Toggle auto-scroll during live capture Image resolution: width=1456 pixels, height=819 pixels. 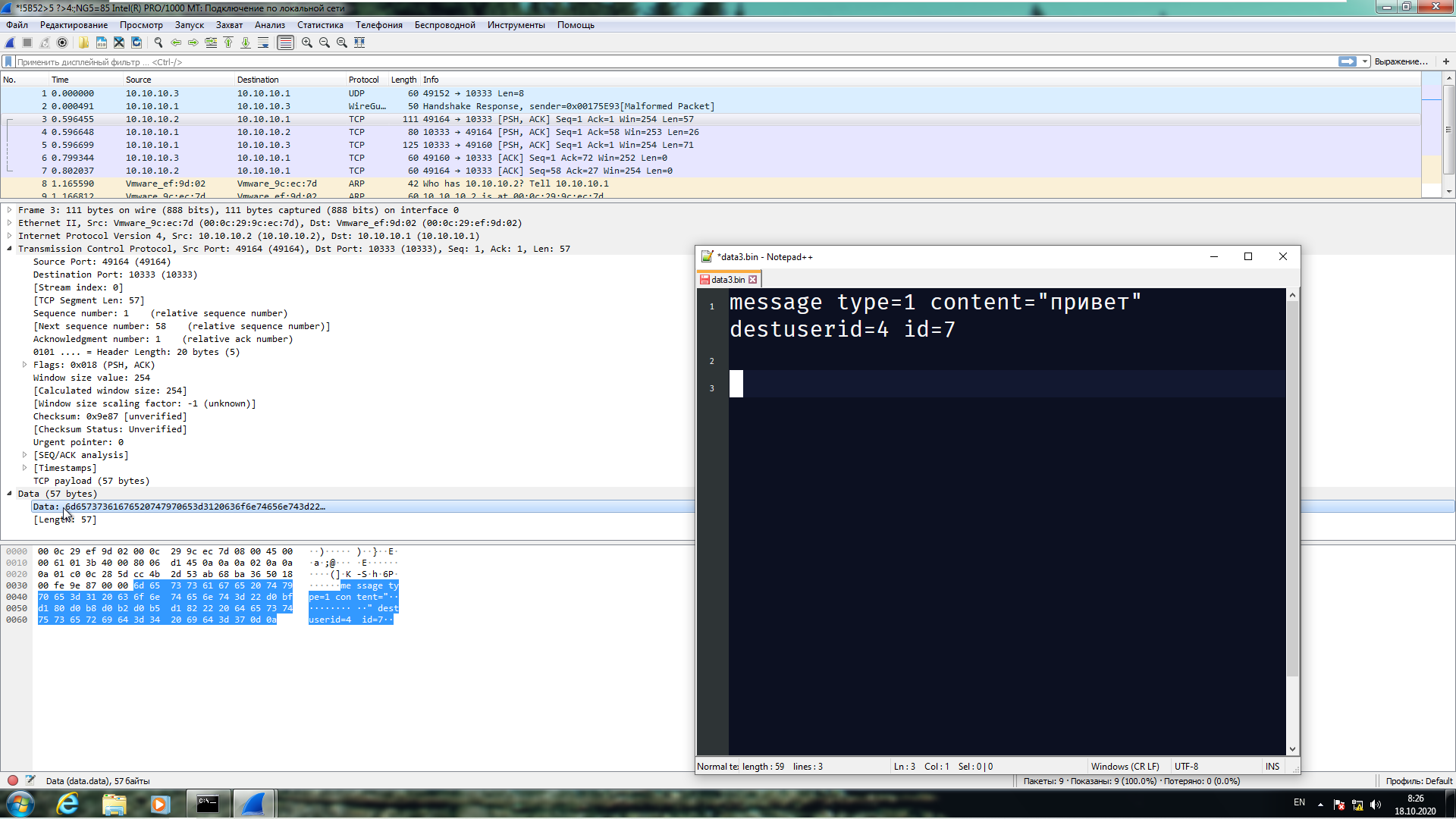click(x=263, y=42)
